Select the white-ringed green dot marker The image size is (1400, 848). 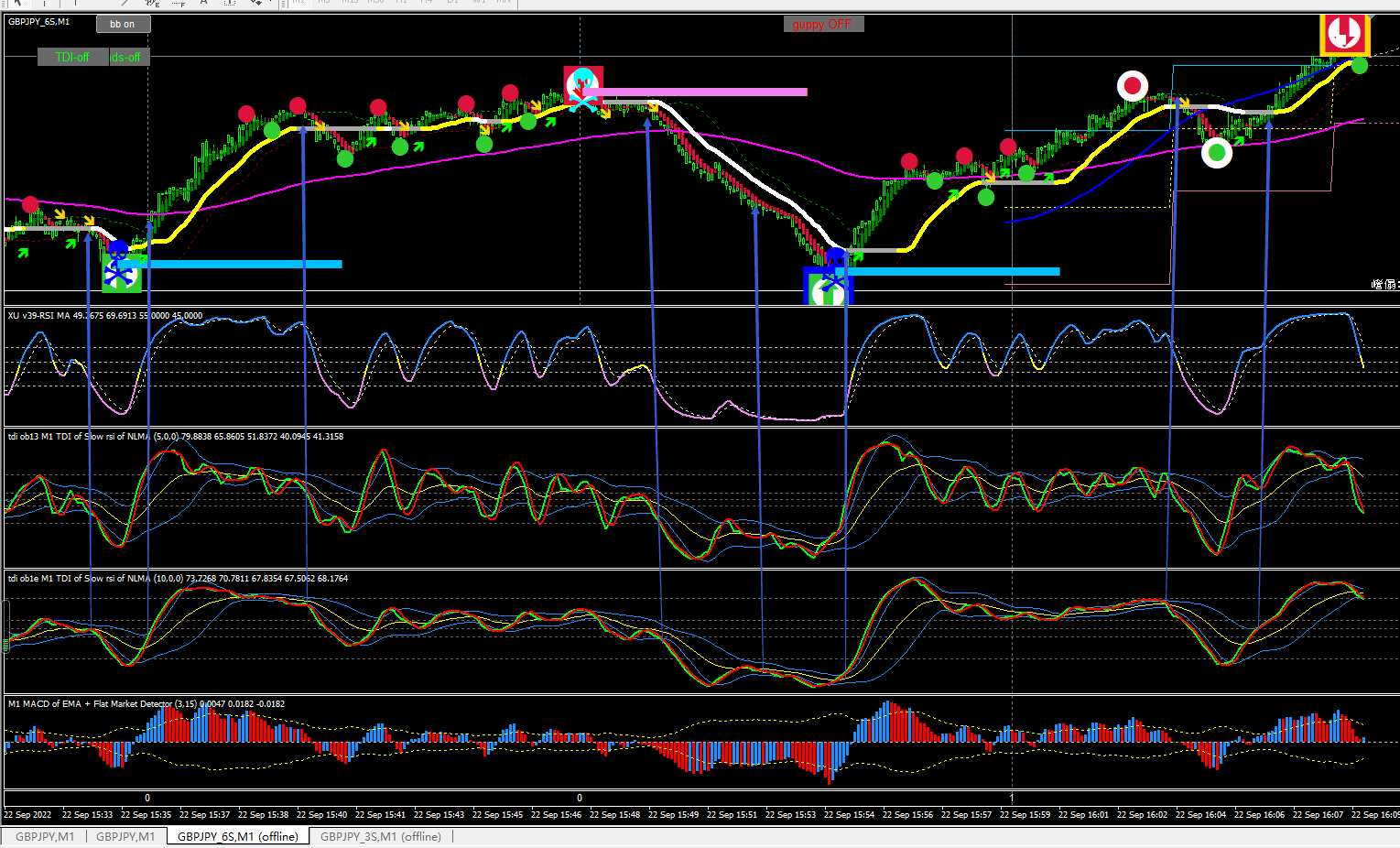[x=1217, y=153]
